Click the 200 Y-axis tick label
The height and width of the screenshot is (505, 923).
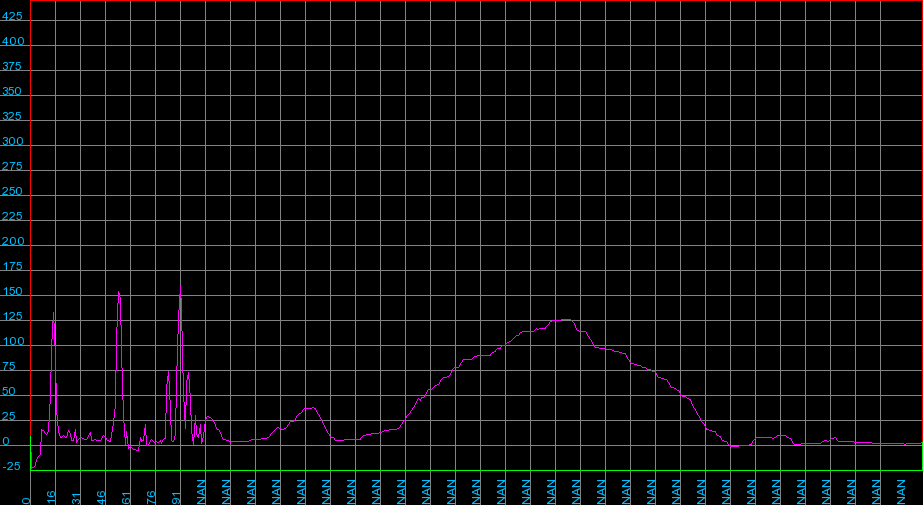(12, 242)
